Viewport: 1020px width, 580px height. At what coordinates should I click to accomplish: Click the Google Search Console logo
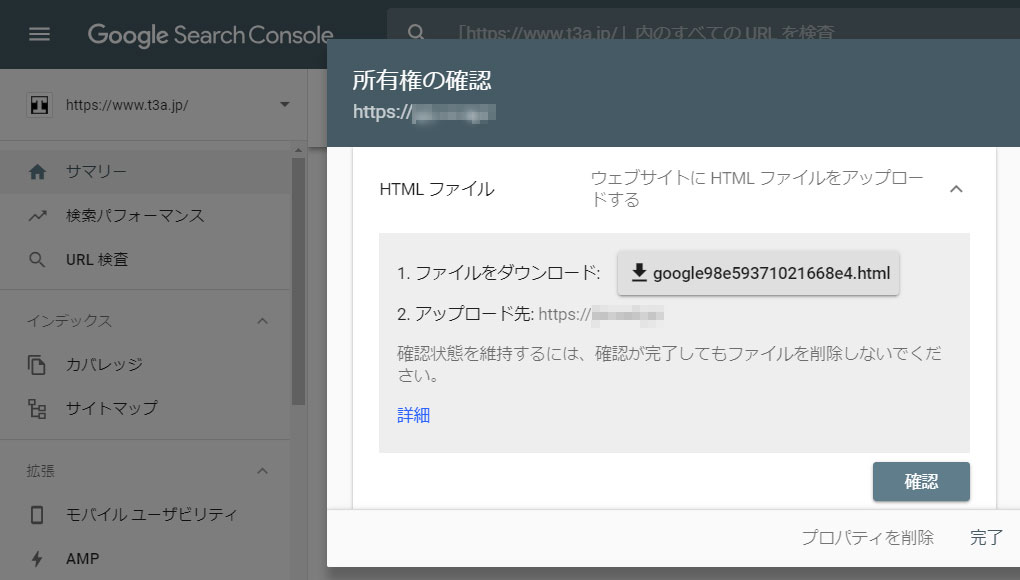(x=210, y=34)
